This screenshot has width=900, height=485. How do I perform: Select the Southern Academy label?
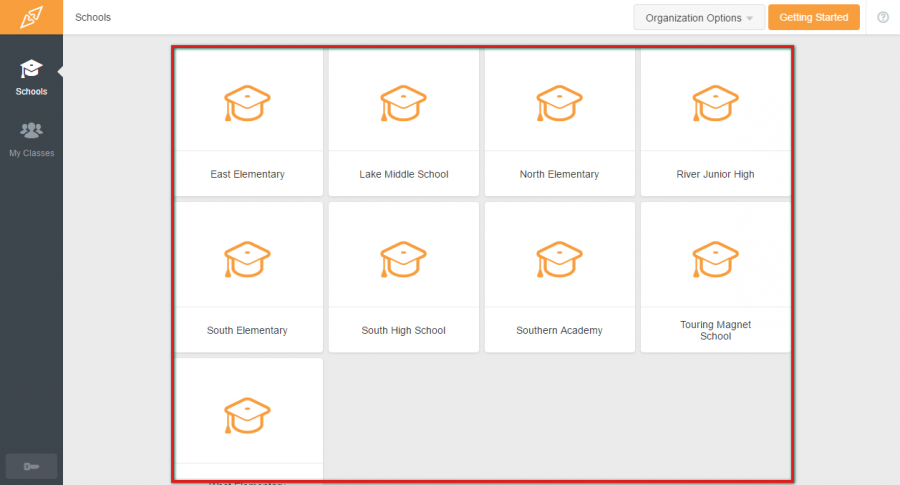pyautogui.click(x=560, y=331)
